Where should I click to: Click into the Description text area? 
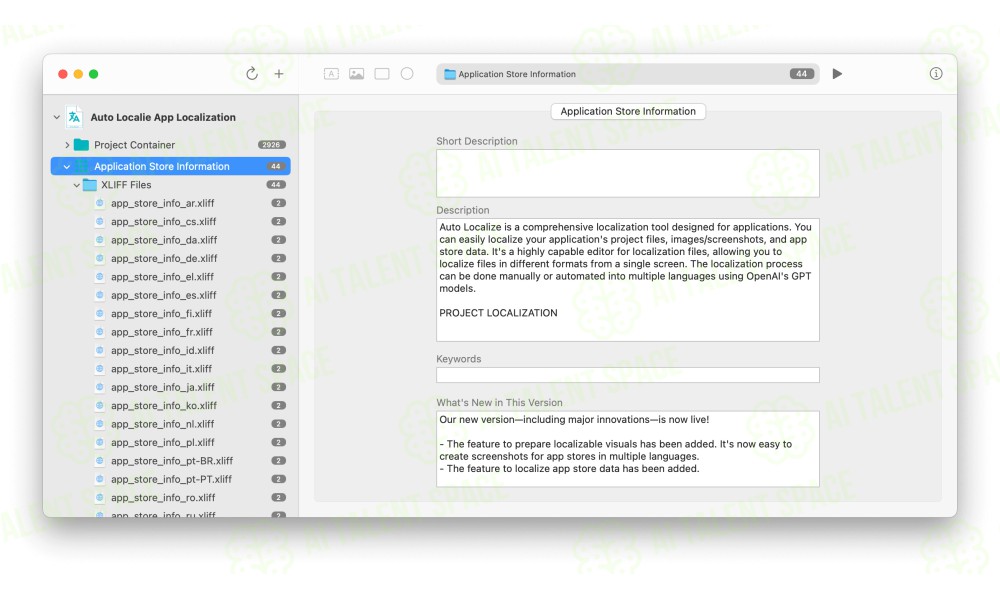[x=628, y=280]
